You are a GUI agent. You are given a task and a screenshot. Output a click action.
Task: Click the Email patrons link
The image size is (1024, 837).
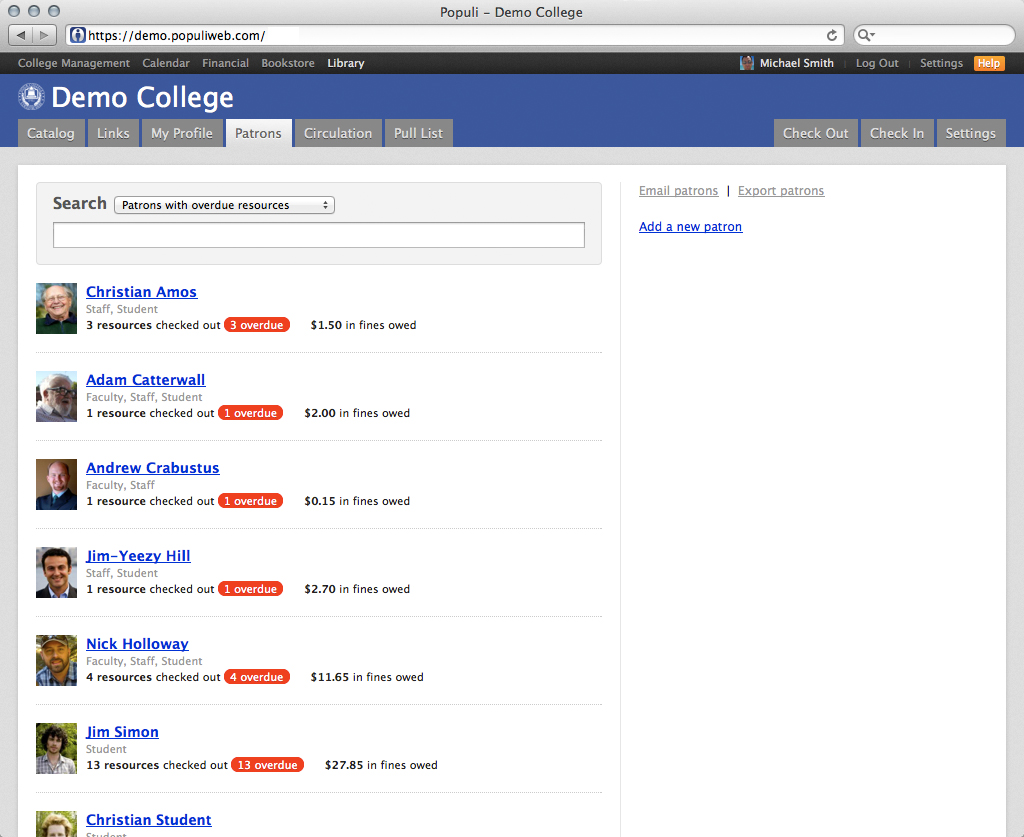pos(679,191)
